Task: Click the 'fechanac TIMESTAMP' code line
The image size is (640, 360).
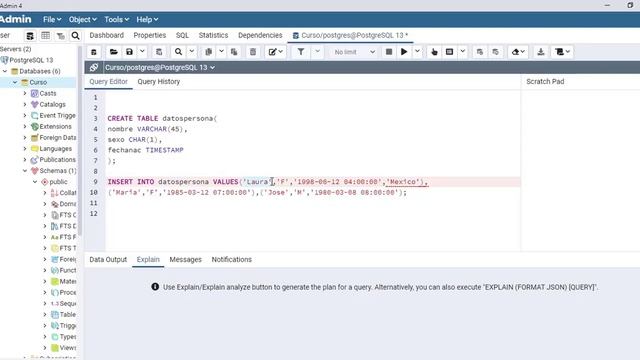Action: click(145, 150)
